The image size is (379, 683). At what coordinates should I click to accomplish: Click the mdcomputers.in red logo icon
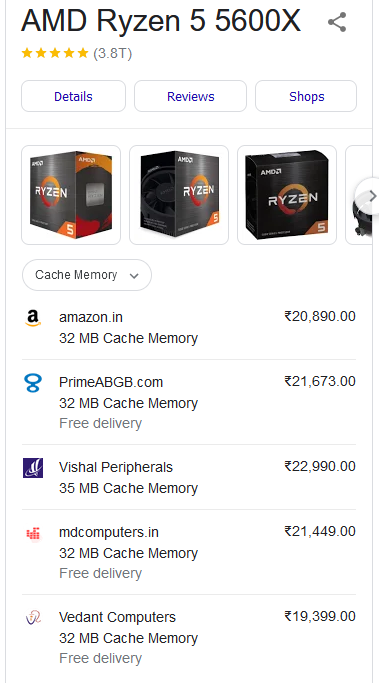[x=33, y=533]
